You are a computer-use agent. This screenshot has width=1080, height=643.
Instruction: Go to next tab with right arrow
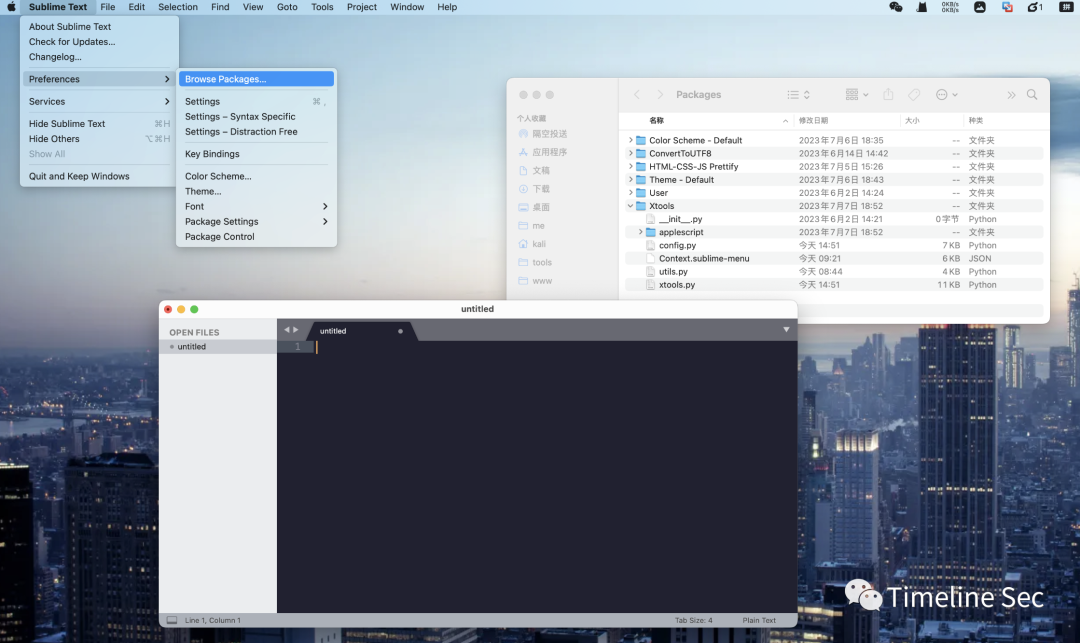click(296, 330)
